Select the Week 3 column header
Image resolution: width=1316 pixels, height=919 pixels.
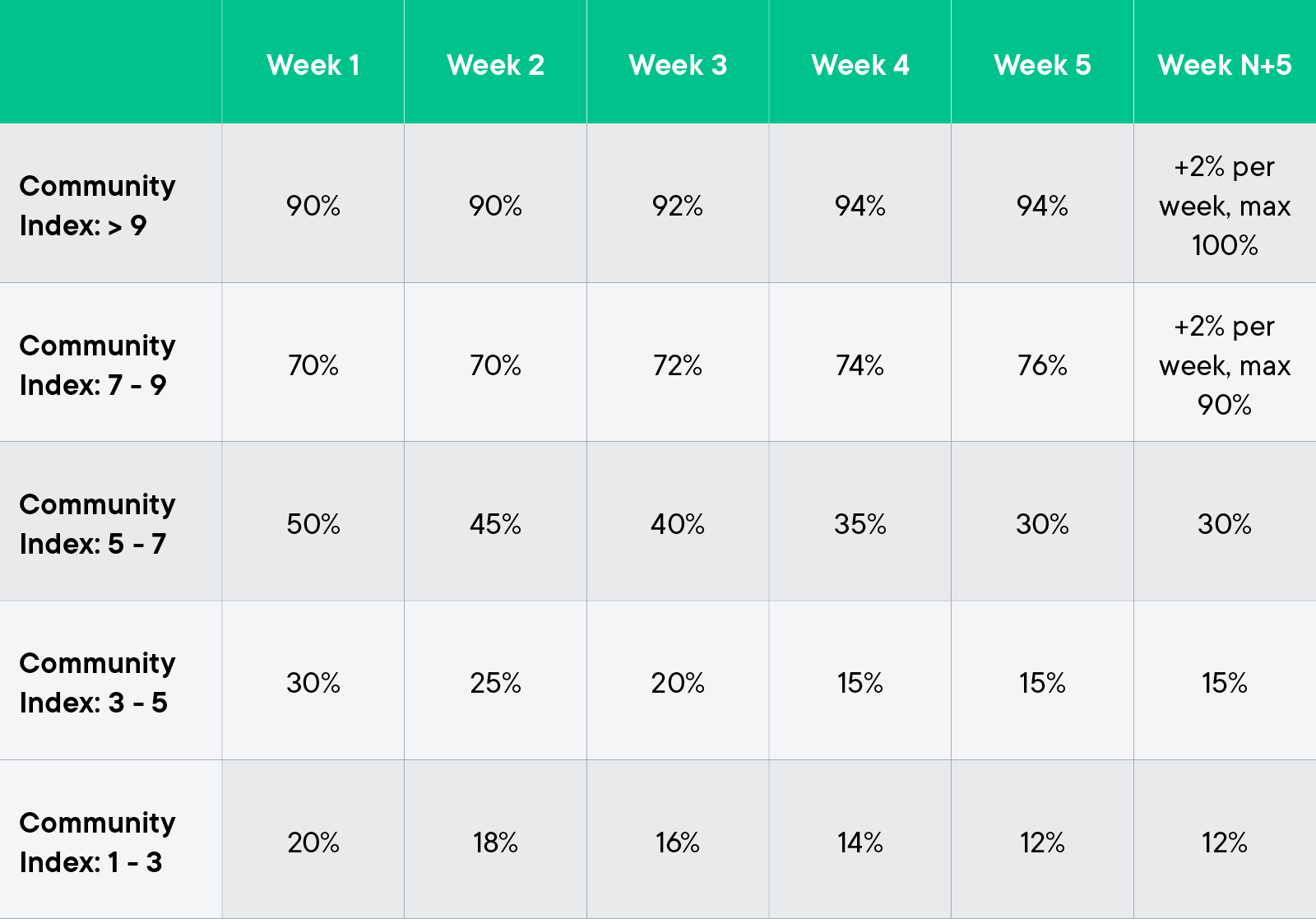click(x=678, y=65)
